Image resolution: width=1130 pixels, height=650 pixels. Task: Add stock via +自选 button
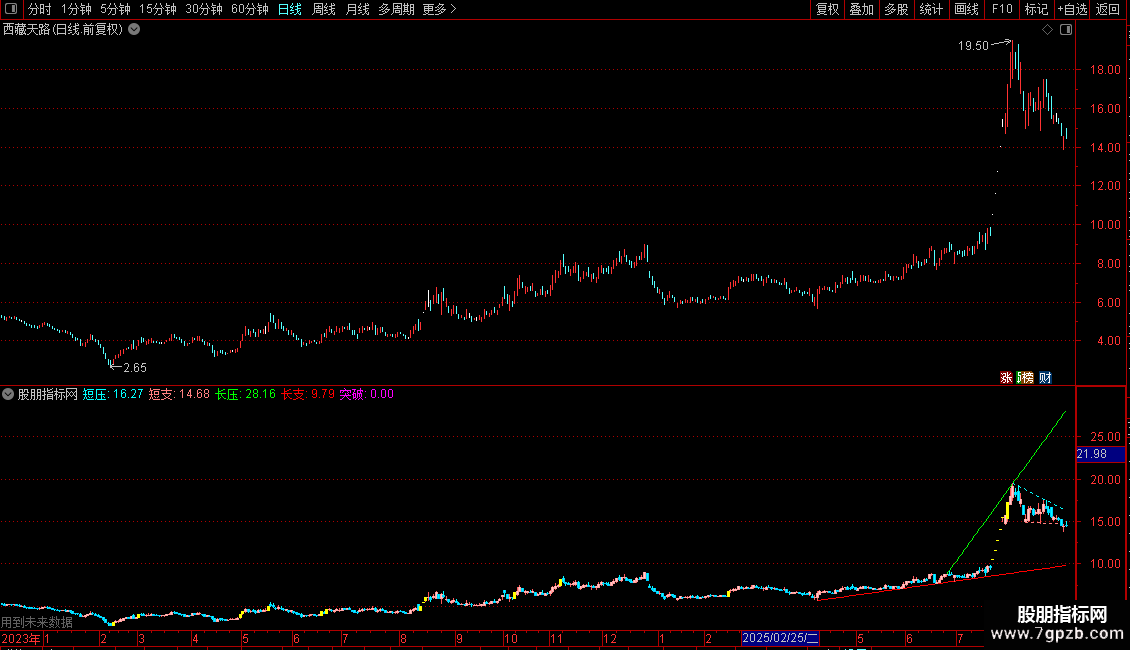[x=1072, y=9]
